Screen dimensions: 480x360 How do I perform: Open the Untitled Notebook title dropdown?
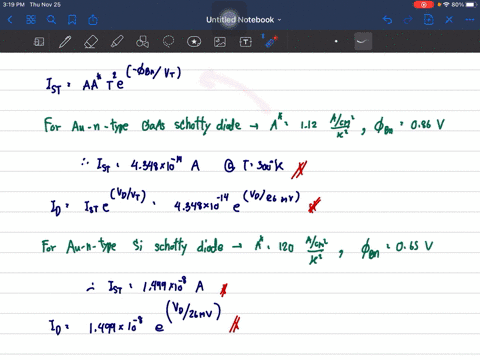244,20
